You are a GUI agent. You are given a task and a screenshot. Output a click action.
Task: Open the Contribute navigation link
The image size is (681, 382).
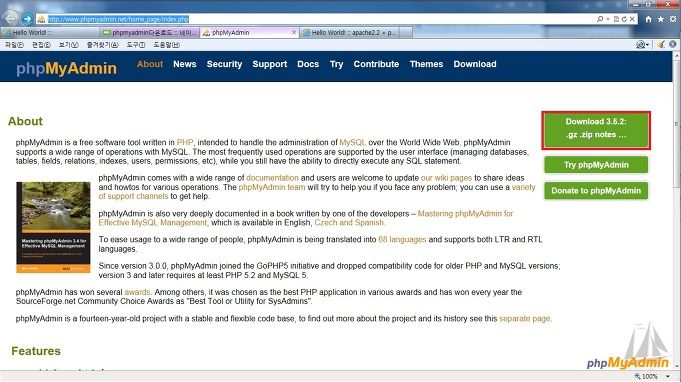tap(376, 64)
